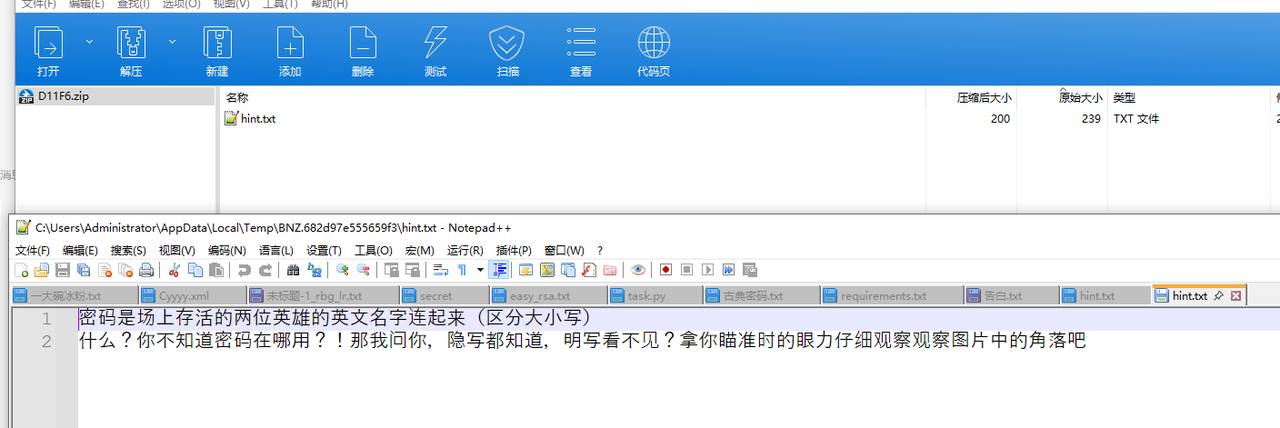Viewport: 1280px width, 428px height.
Task: Open 文件(F) menu in Notepad++
Action: click(x=32, y=250)
